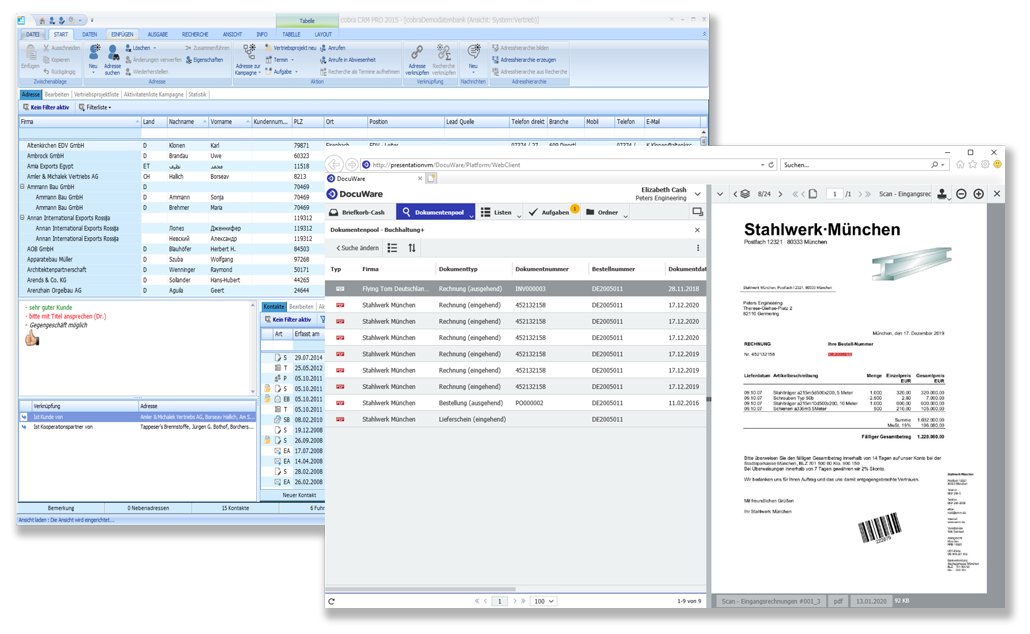
Task: Select the Bestellung (ausgehend) PO000002 row
Action: click(x=516, y=403)
